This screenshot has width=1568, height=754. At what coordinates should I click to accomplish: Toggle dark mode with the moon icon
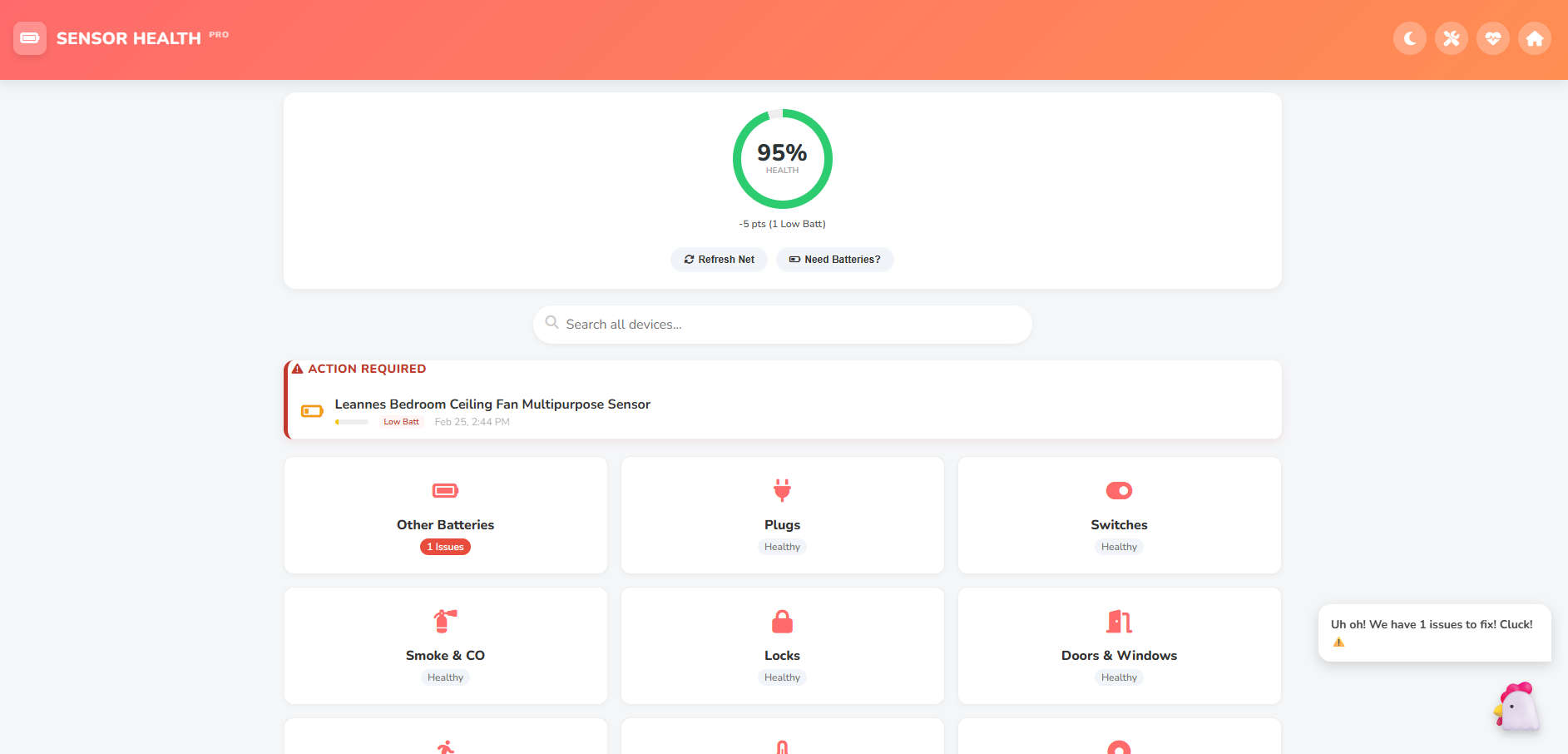coord(1410,38)
